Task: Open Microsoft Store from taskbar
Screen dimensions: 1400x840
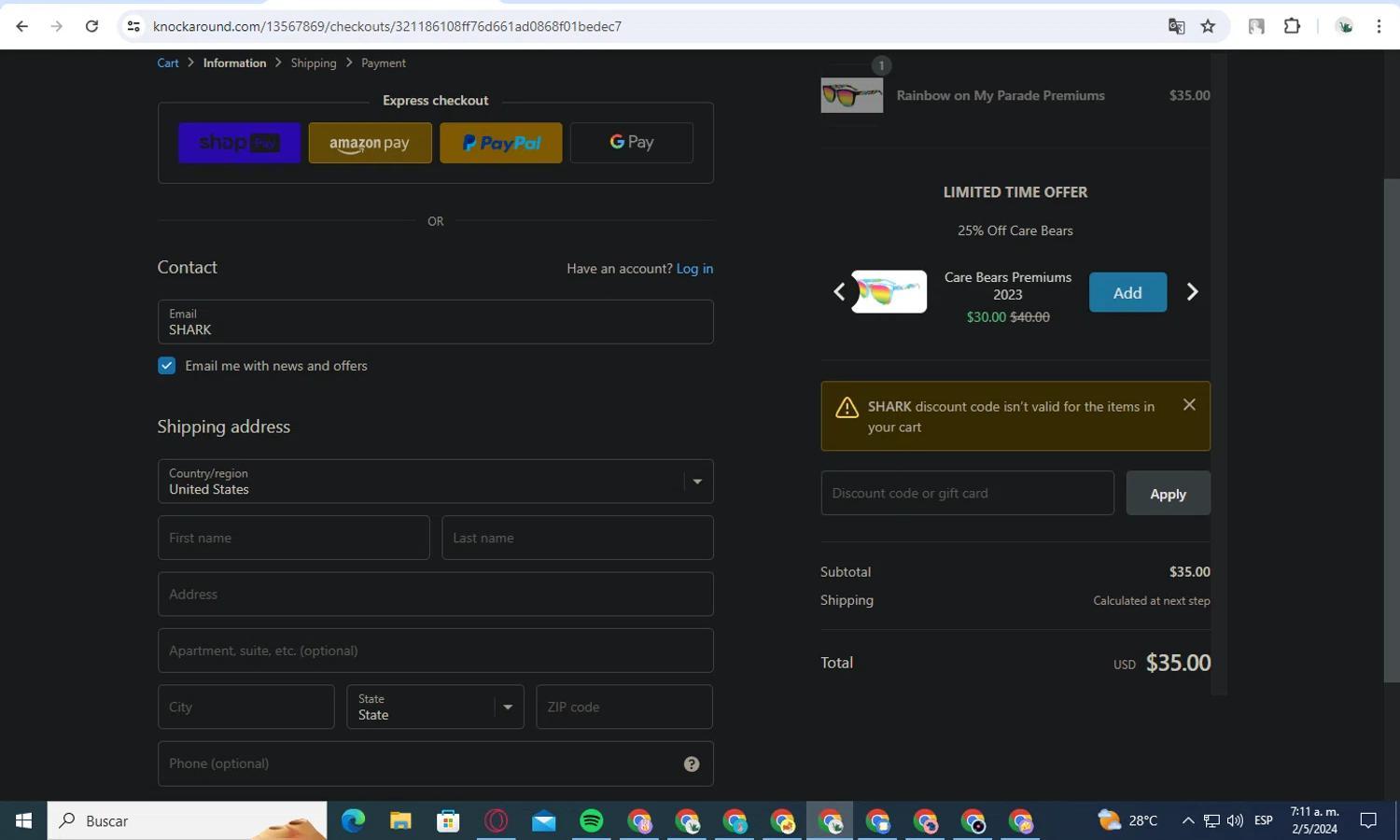Action: pos(448,820)
